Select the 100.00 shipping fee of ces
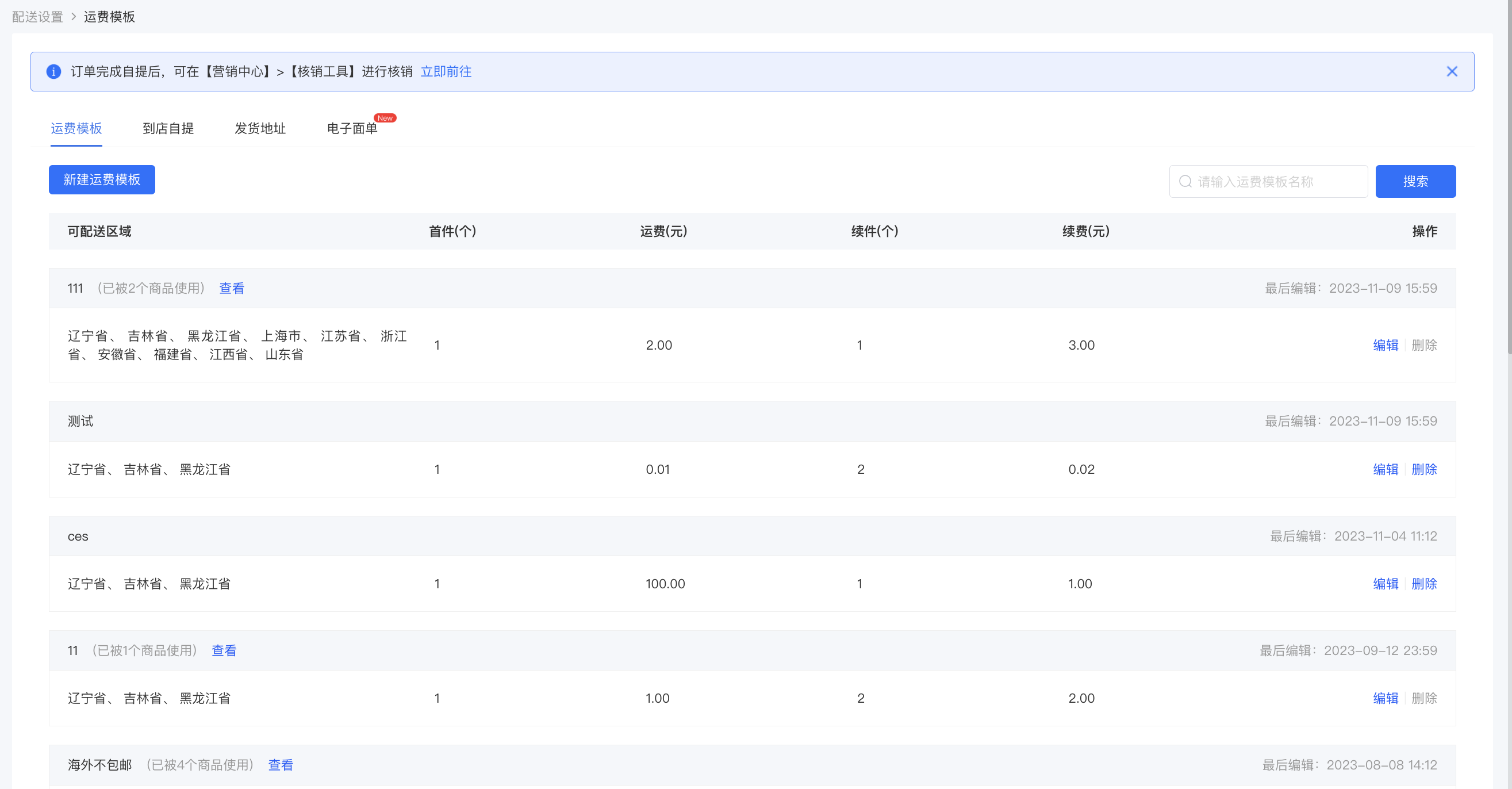This screenshot has height=789, width=1512. 665,584
